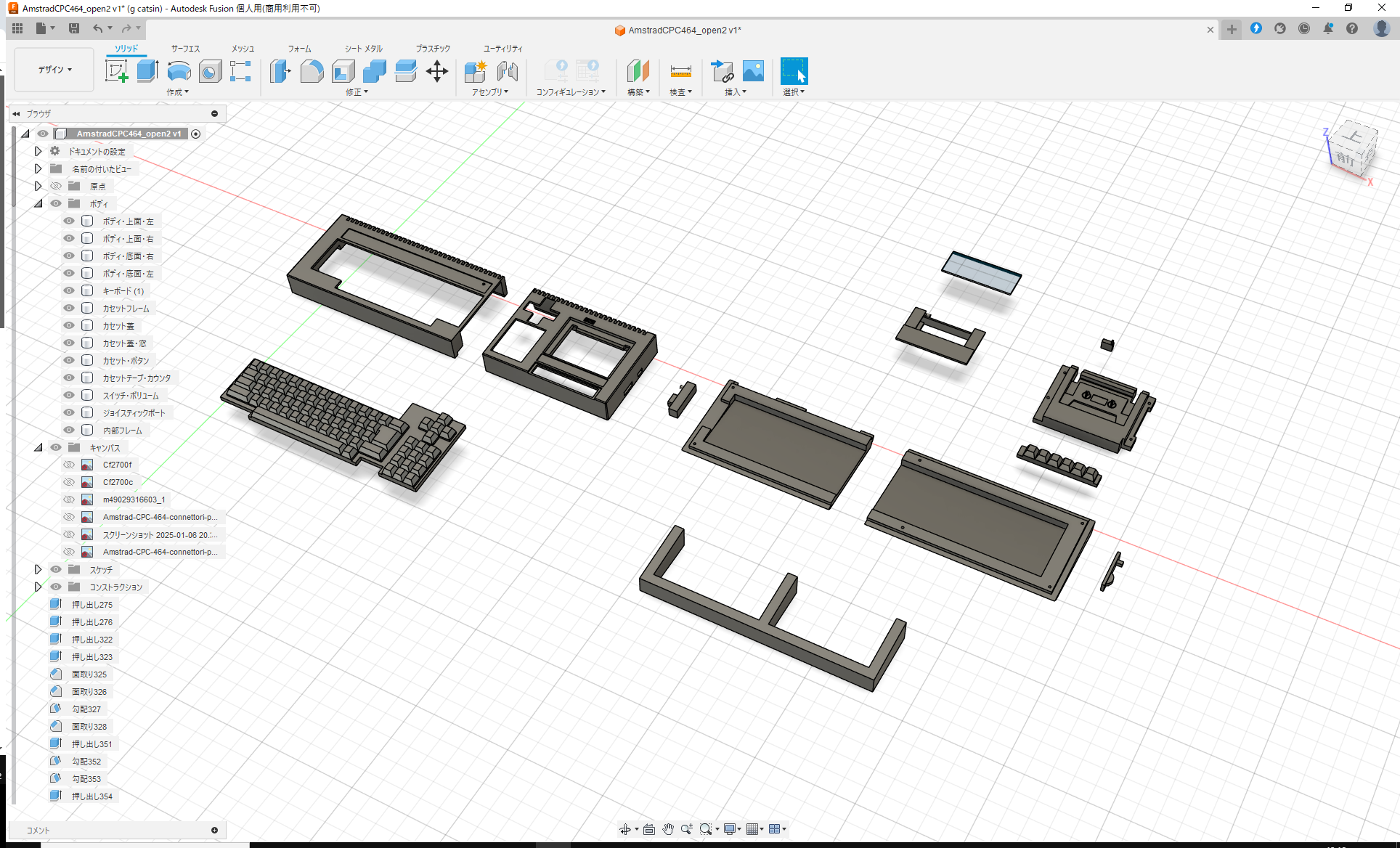Hide the カセットフレーム body visibility
1400x848 pixels.
pyautogui.click(x=68, y=308)
